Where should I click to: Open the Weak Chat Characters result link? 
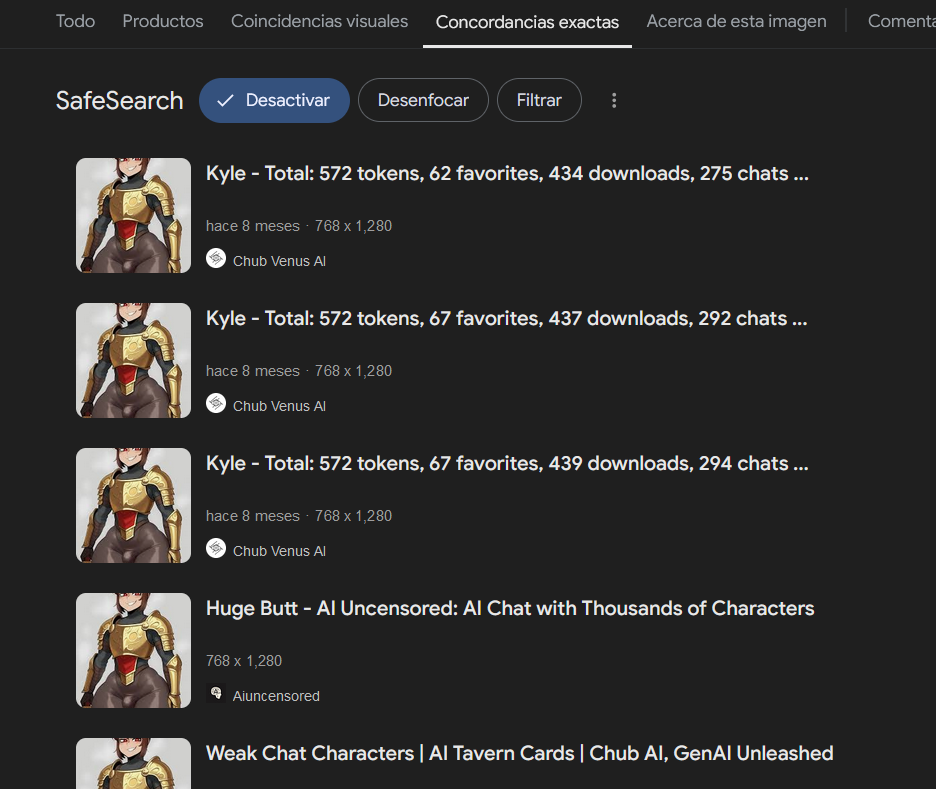click(519, 753)
